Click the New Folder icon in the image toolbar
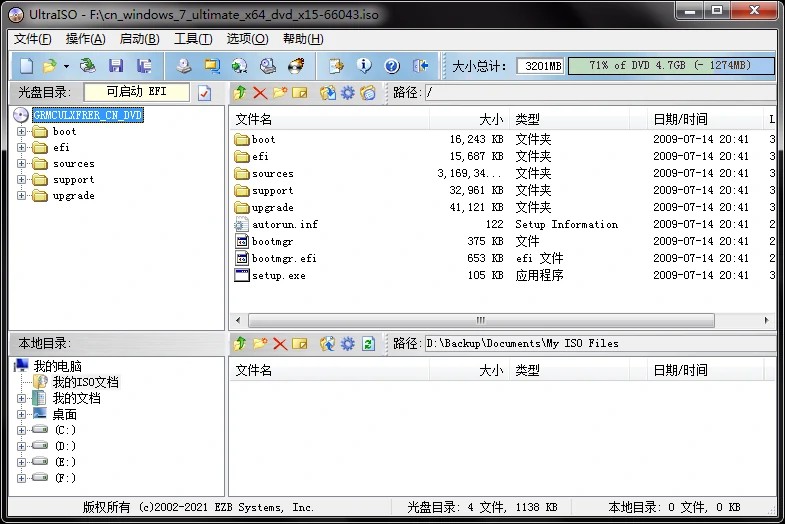Viewport: 785px width, 524px height. tap(280, 93)
